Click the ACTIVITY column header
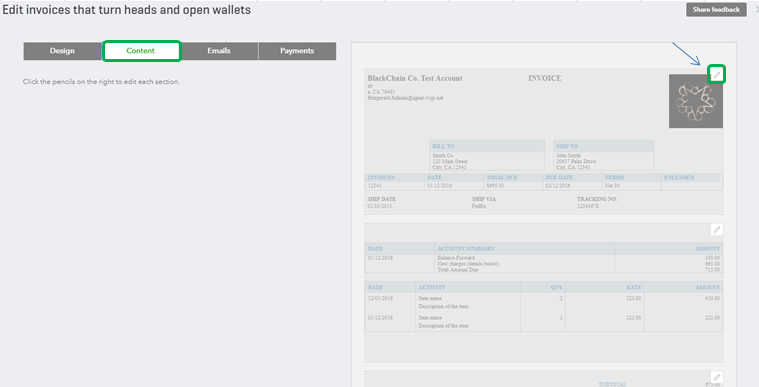759x387 pixels. tap(432, 287)
